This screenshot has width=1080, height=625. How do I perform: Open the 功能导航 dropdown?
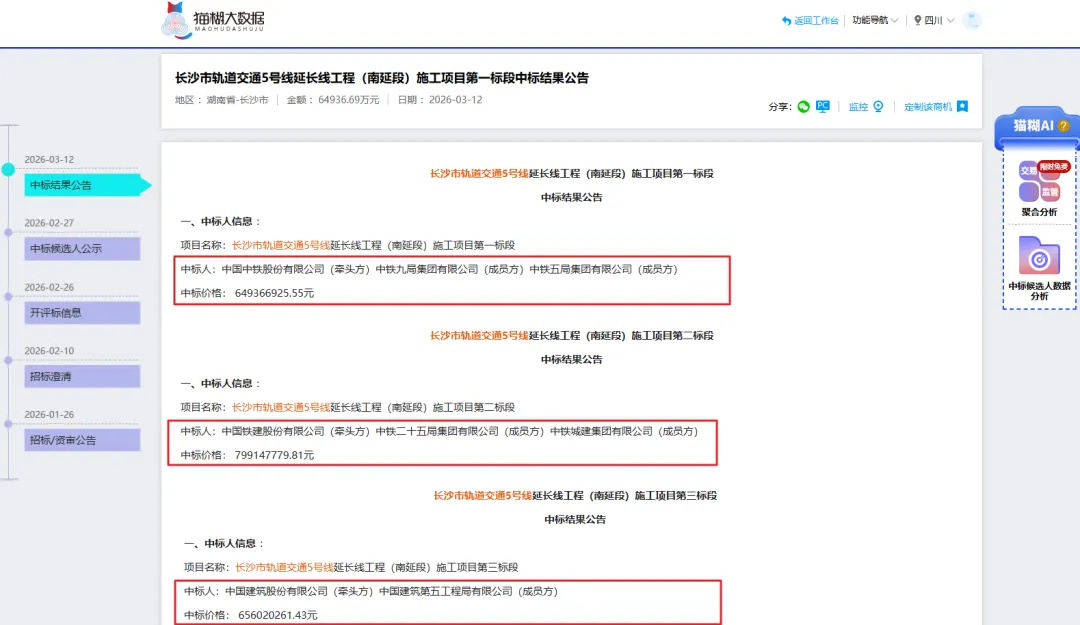(875, 20)
